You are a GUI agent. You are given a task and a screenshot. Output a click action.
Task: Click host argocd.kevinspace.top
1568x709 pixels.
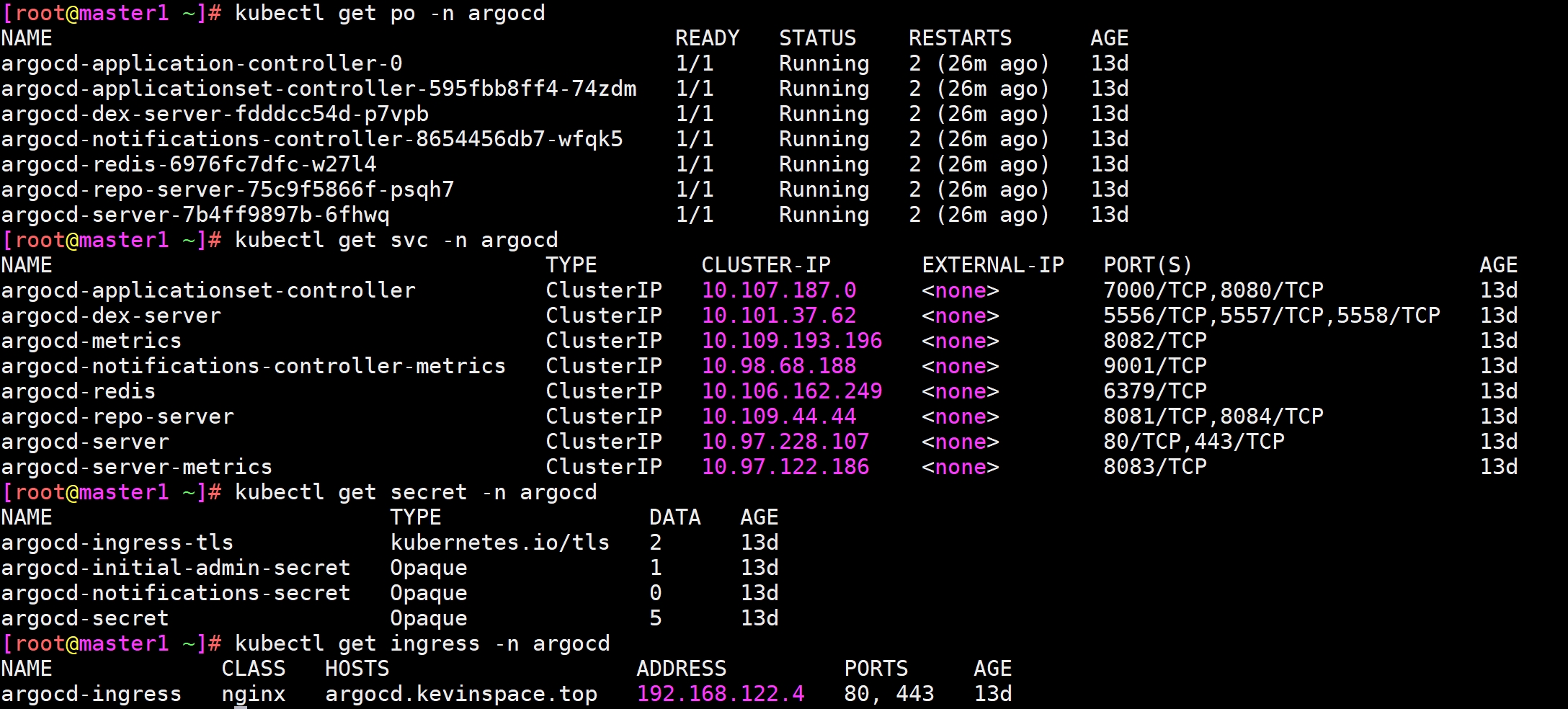[x=461, y=695]
